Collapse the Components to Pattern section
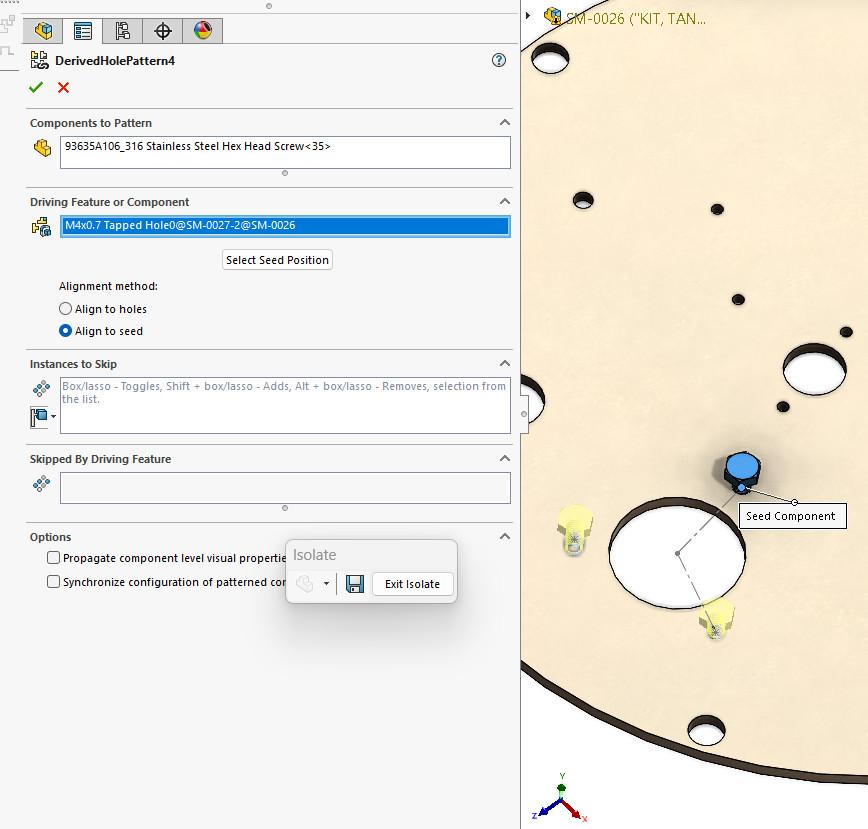This screenshot has height=829, width=868. click(504, 123)
